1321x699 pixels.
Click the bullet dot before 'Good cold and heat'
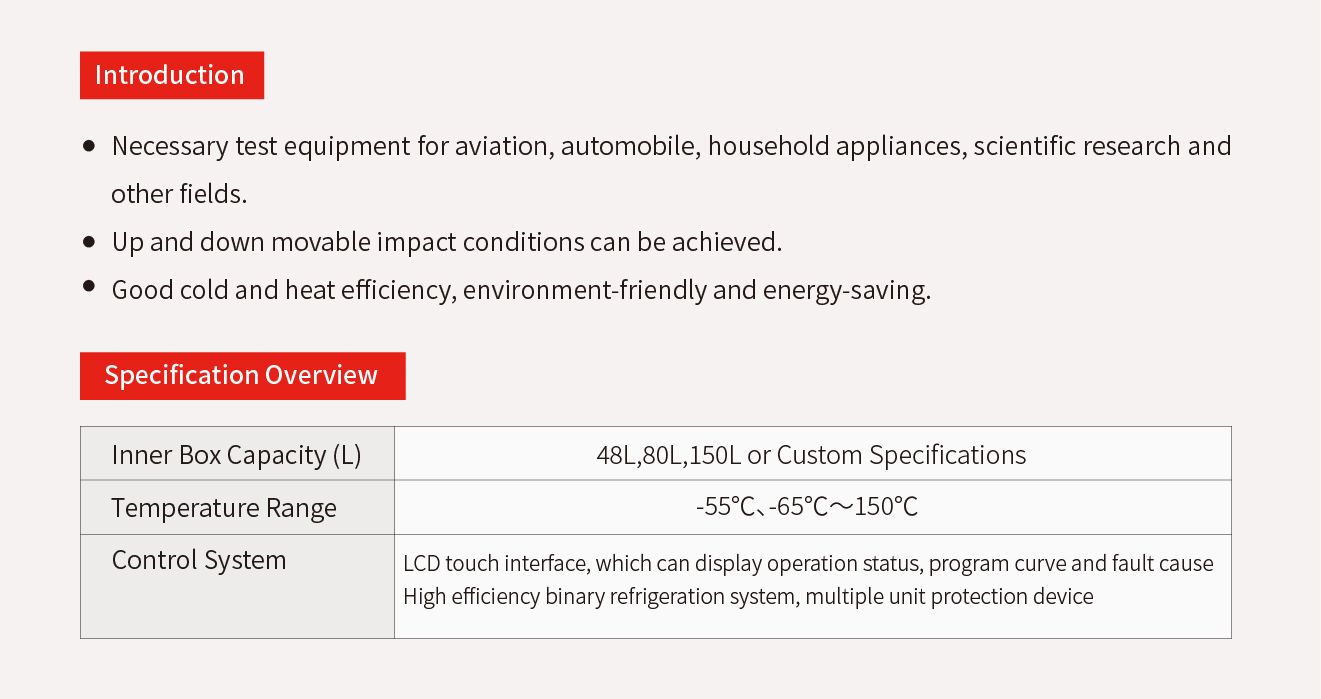(x=90, y=288)
